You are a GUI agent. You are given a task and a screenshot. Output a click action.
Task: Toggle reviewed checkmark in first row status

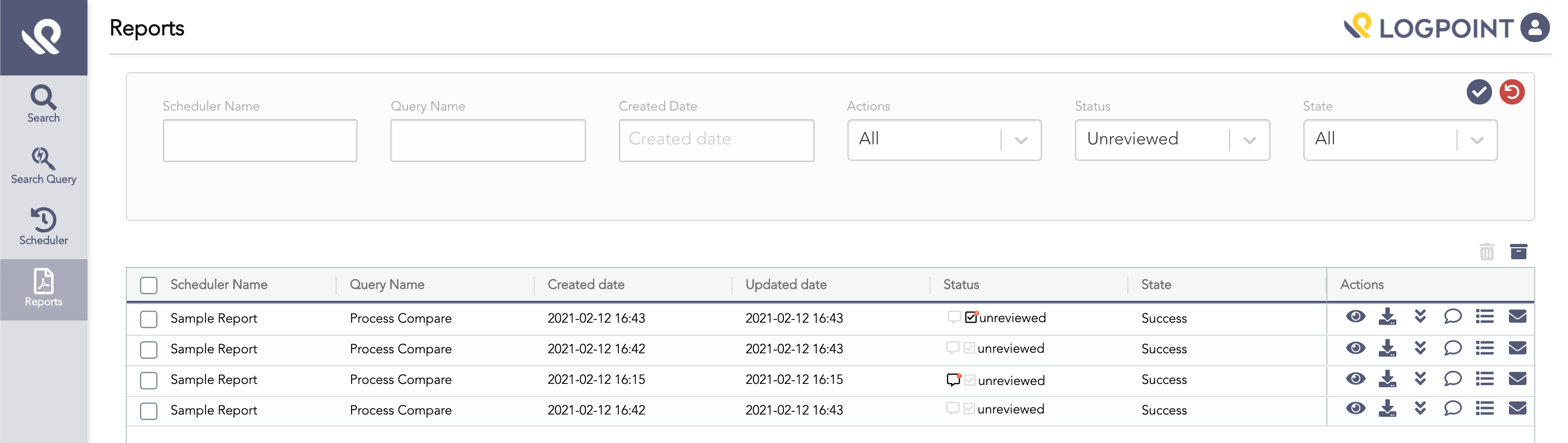971,317
